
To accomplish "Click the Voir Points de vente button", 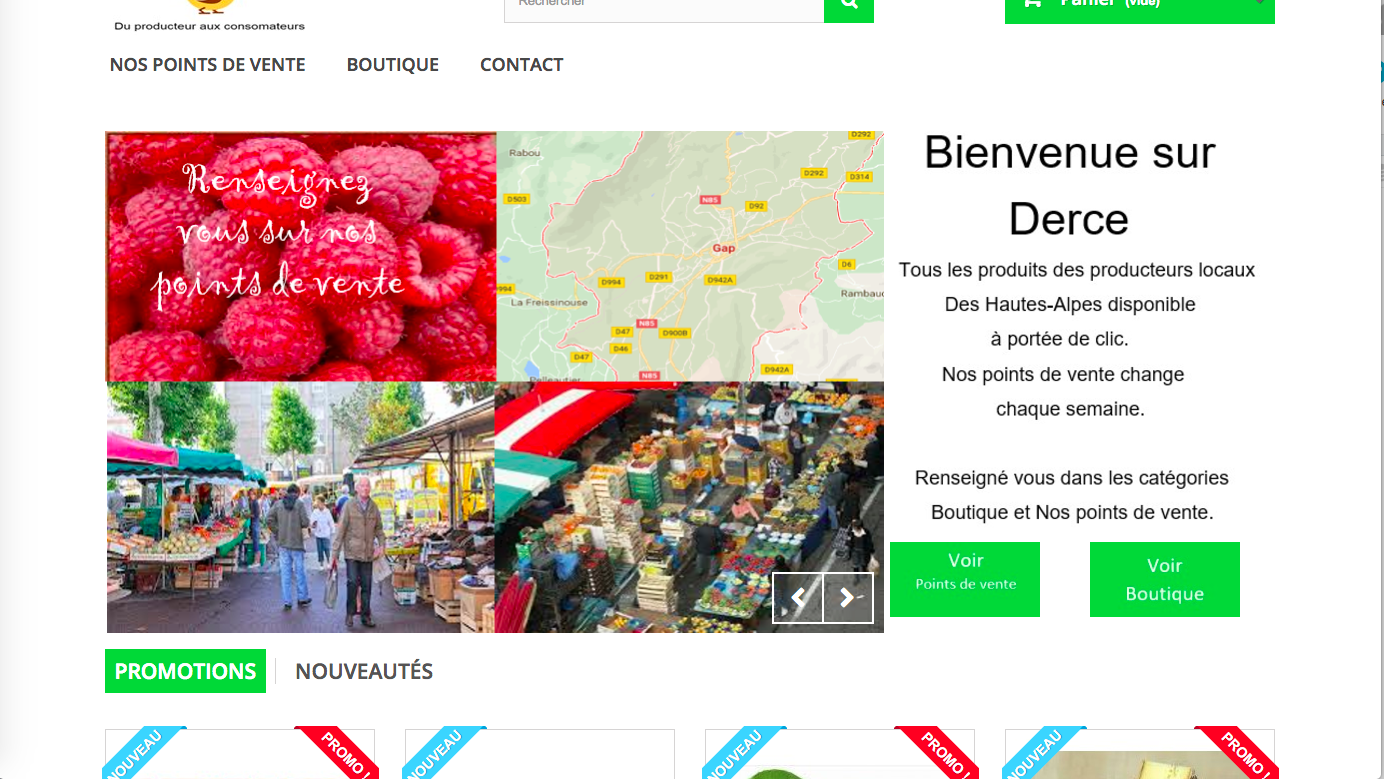I will (965, 579).
